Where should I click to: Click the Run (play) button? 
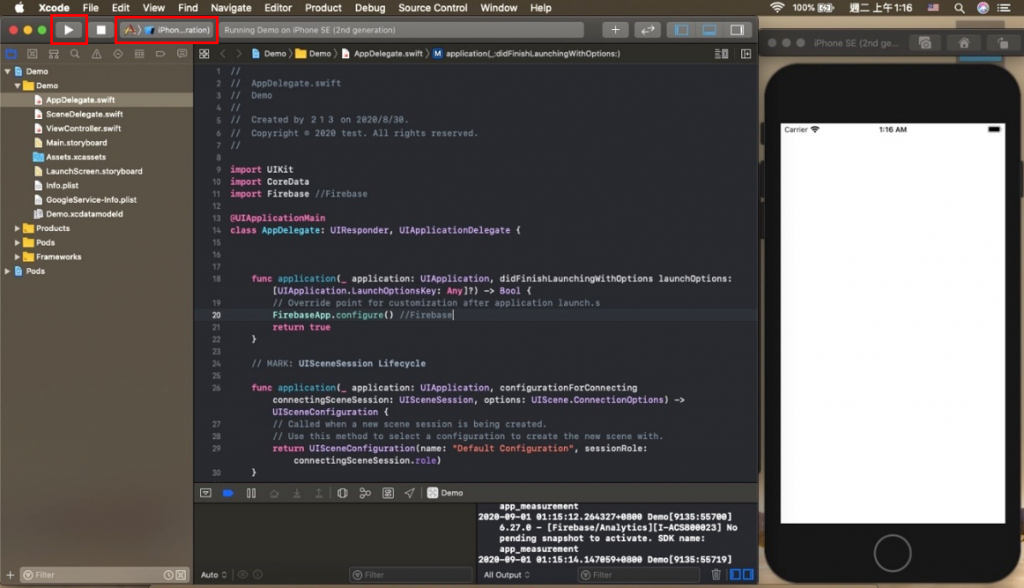69,29
